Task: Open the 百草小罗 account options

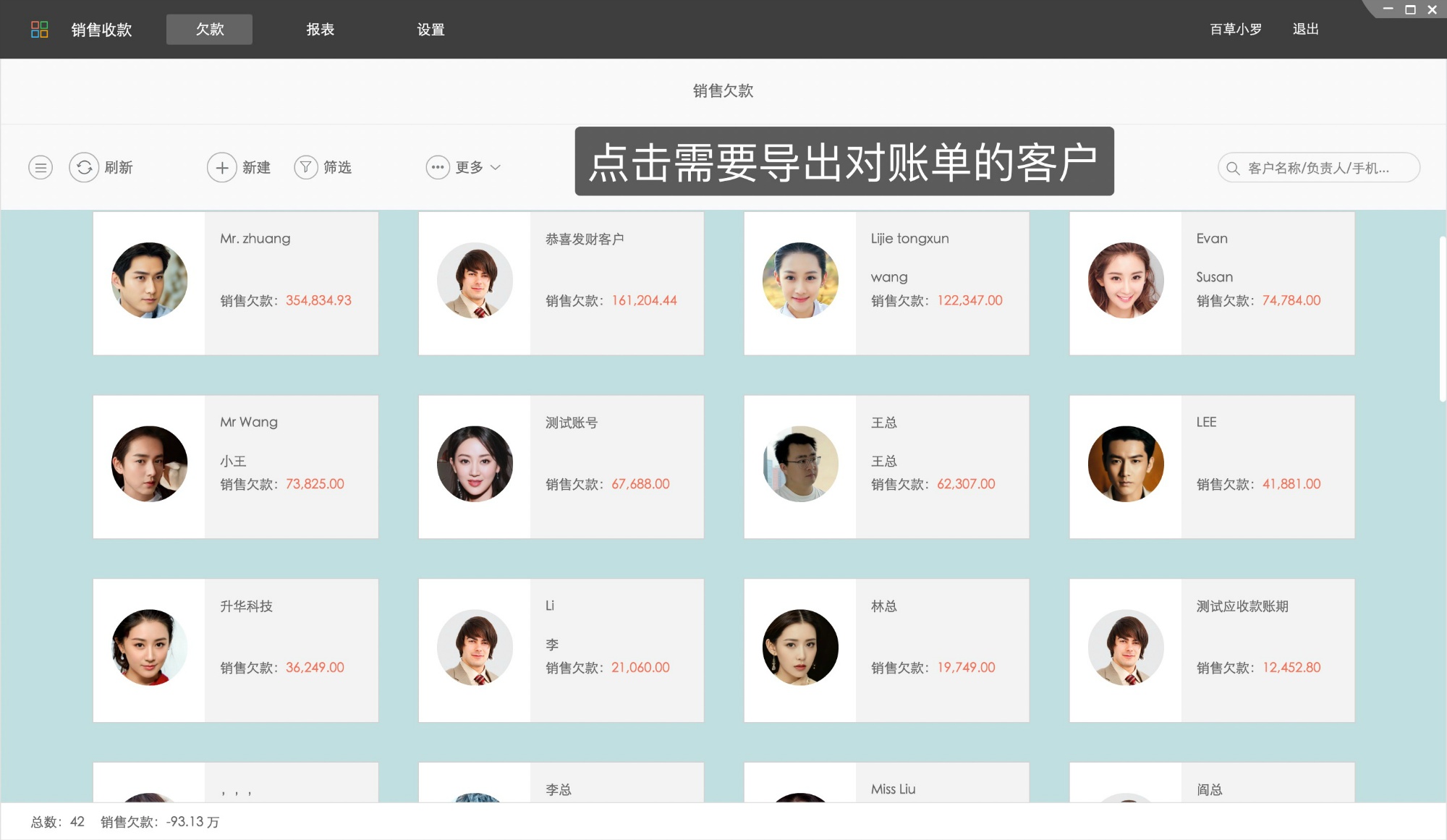Action: pyautogui.click(x=1234, y=29)
